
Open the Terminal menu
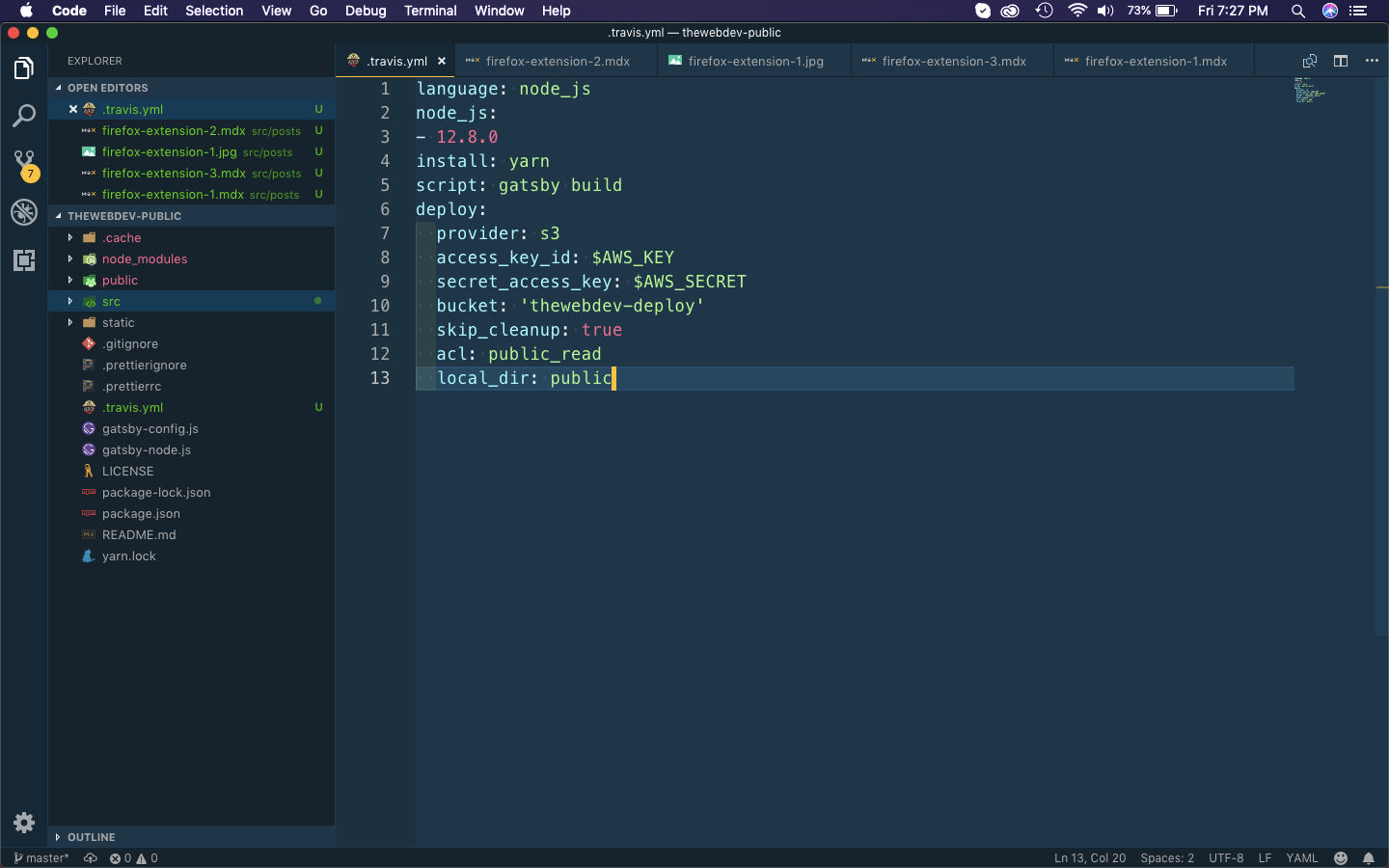click(430, 11)
